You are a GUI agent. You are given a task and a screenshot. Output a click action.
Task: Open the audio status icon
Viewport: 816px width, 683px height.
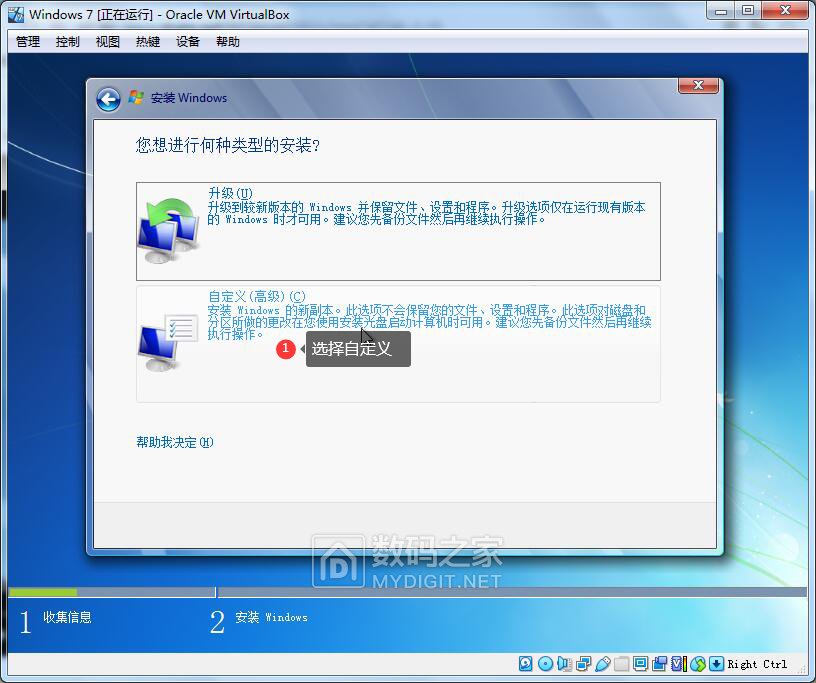[564, 664]
